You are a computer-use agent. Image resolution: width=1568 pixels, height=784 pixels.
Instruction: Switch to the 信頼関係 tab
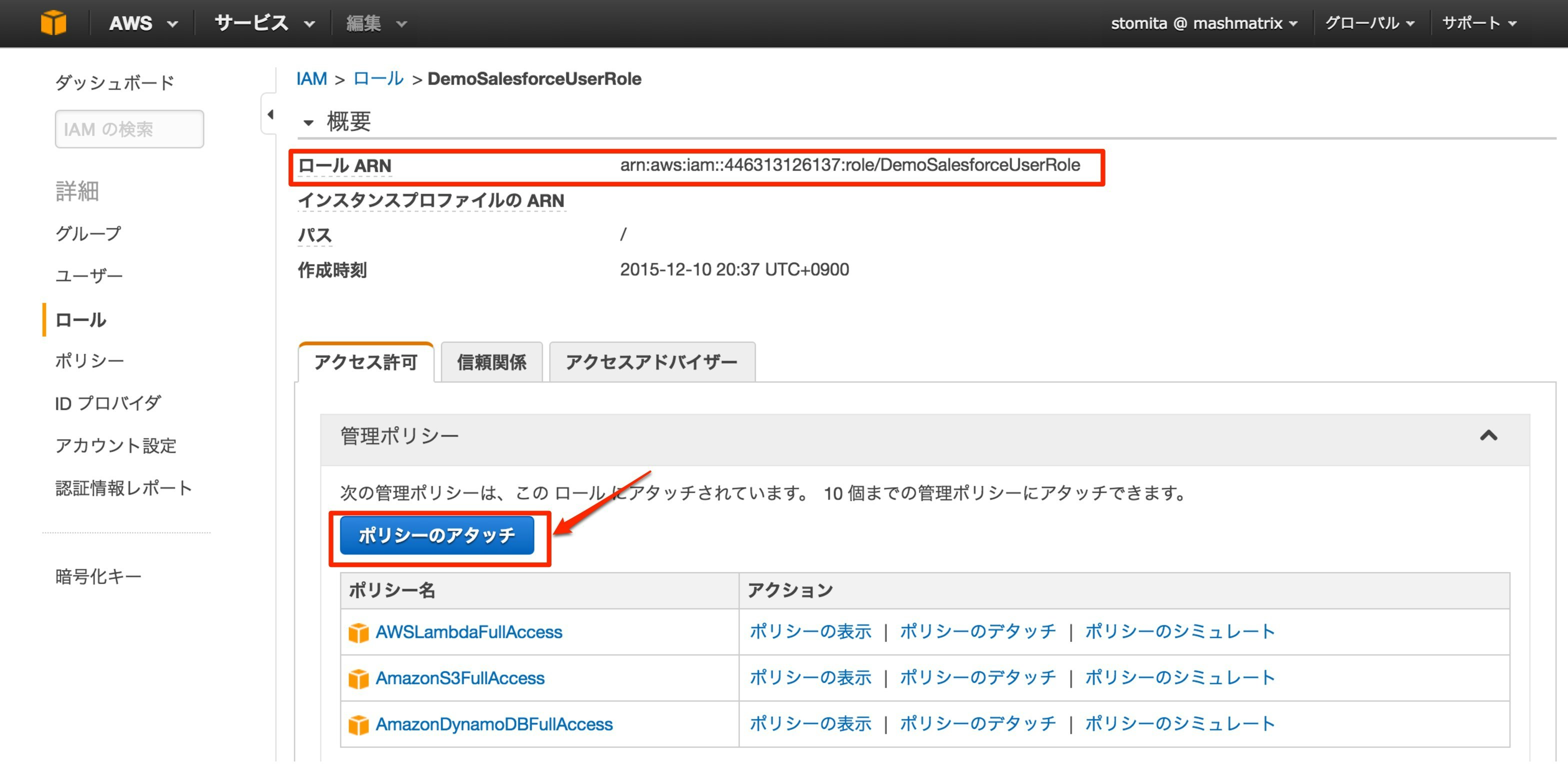(x=492, y=363)
